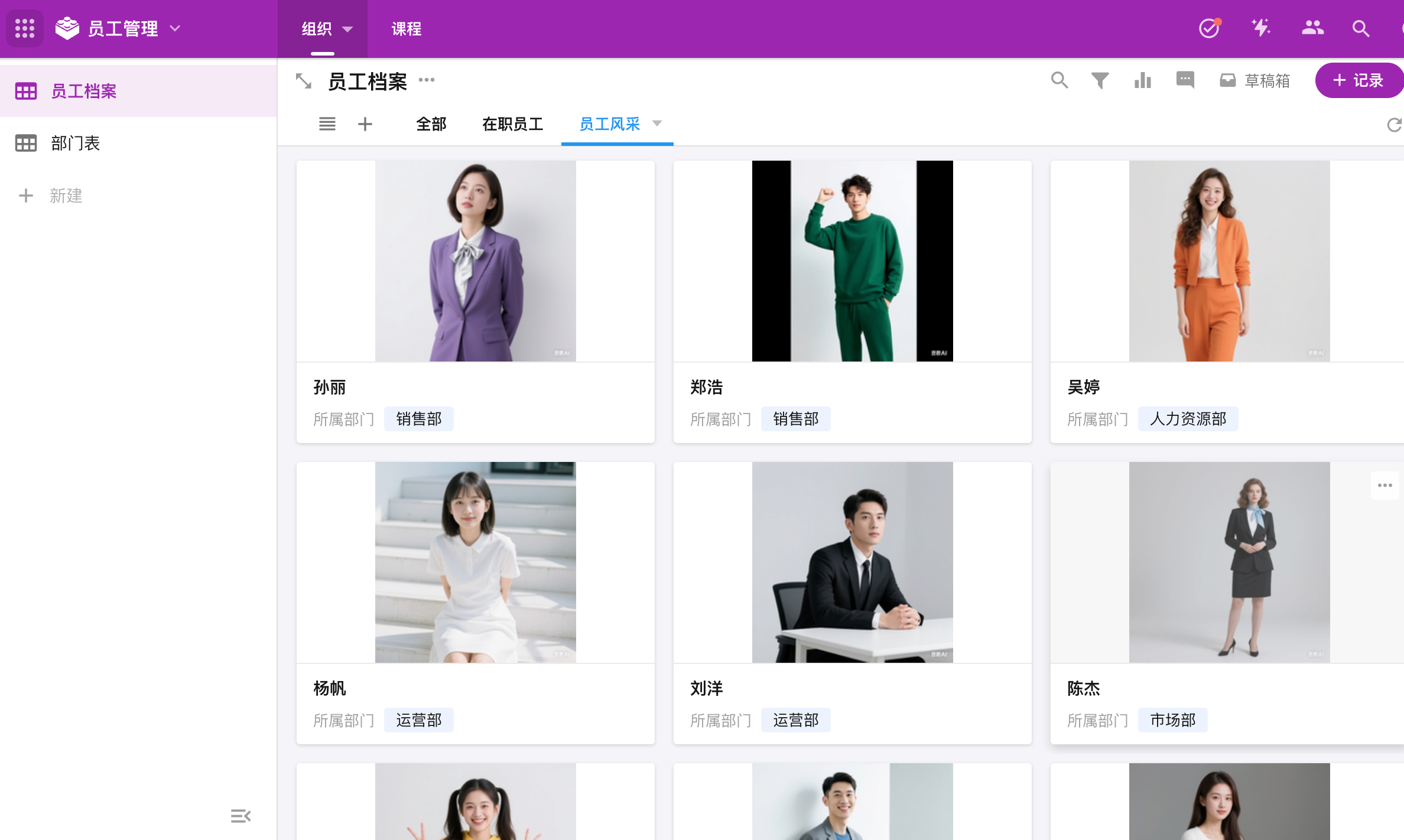Select the 员工风采 view tab

coord(610,124)
